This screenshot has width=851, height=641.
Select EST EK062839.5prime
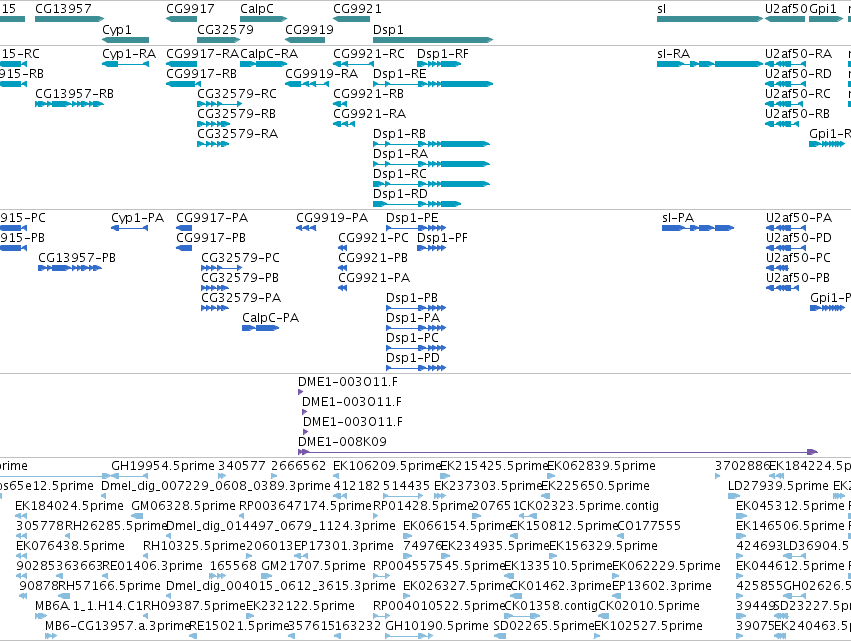coord(601,466)
